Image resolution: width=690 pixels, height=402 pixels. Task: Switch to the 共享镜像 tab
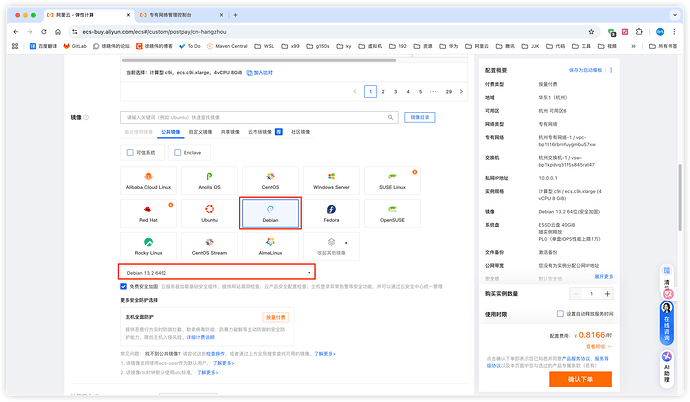click(x=231, y=131)
